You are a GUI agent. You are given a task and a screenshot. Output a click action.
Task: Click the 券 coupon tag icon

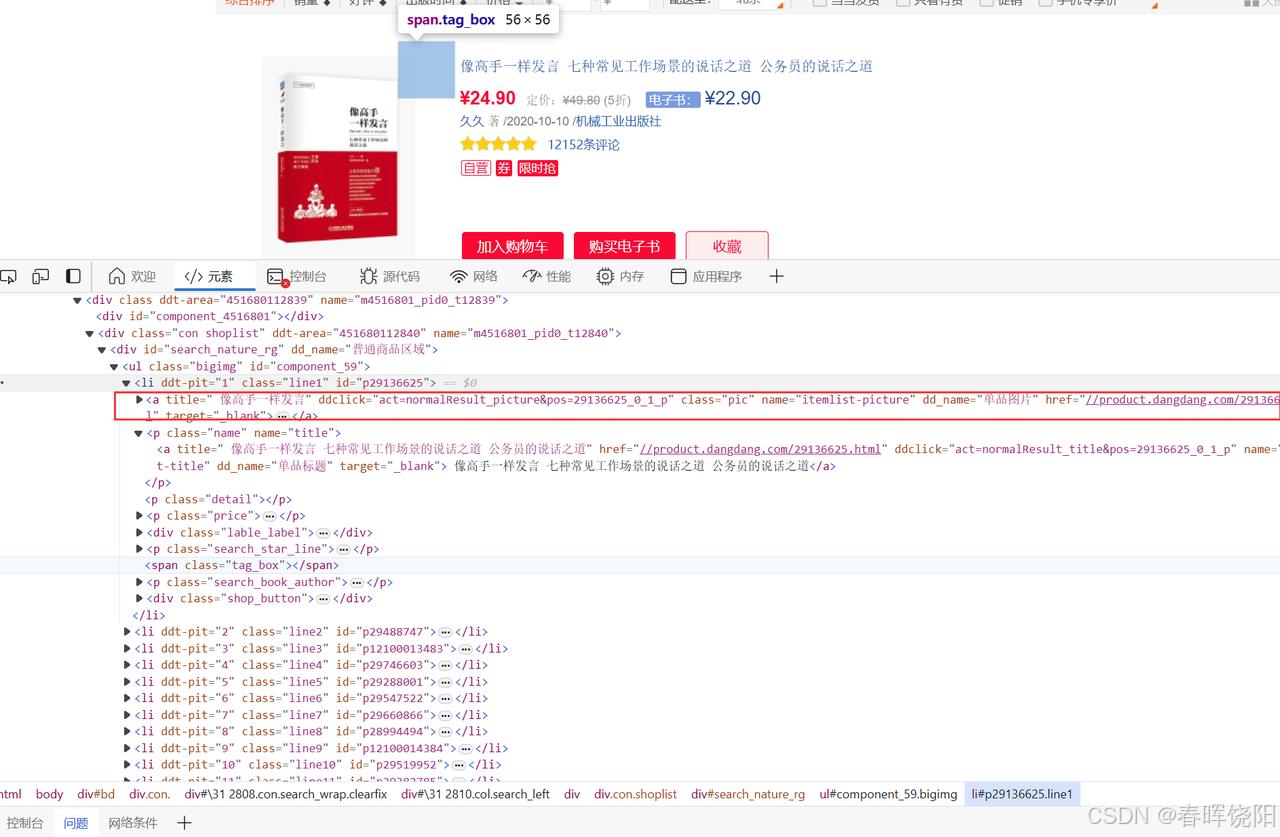pyautogui.click(x=504, y=168)
